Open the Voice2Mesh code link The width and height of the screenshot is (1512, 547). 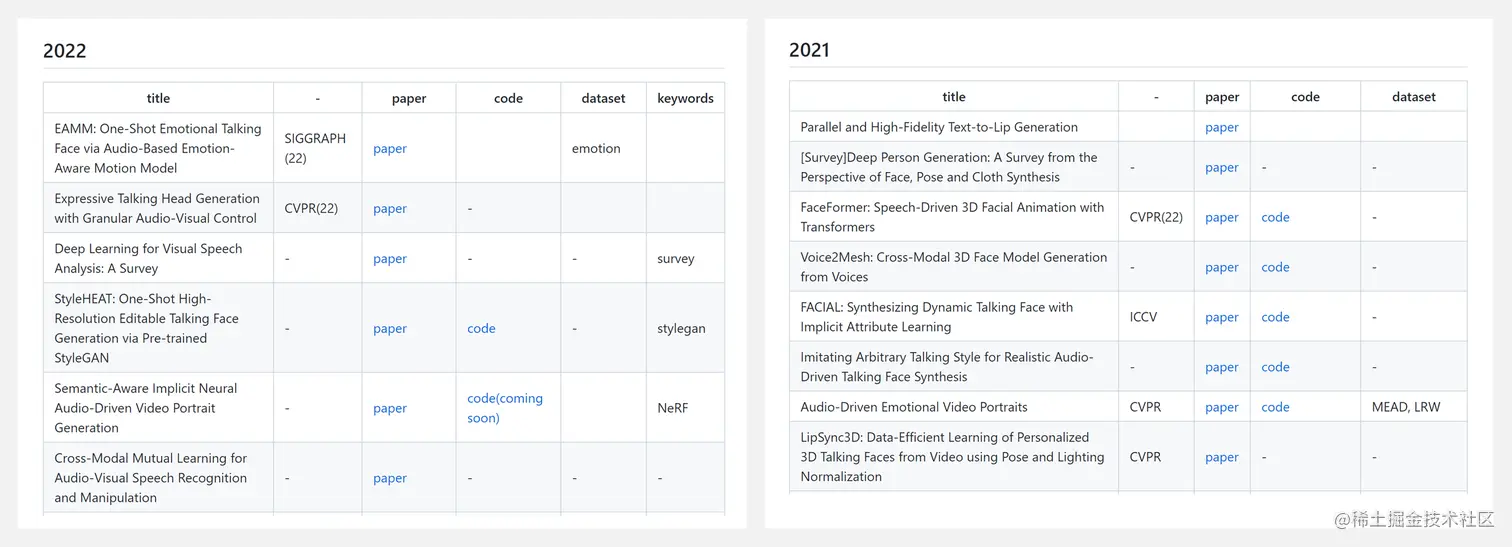[x=1275, y=267]
